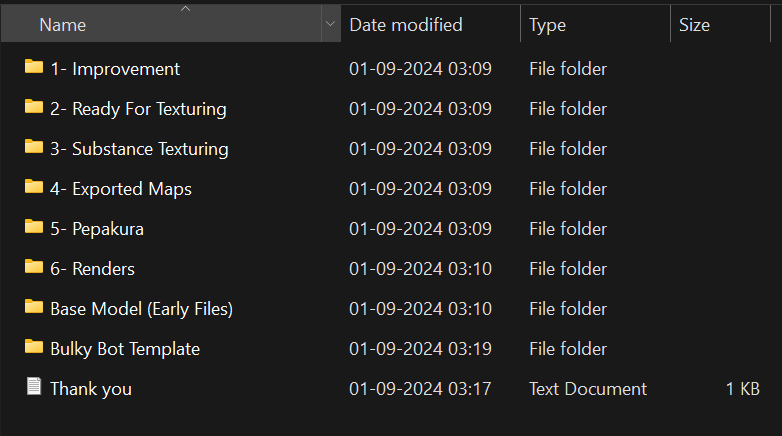Click the 3- Substance Texturing folder icon

(x=34, y=148)
